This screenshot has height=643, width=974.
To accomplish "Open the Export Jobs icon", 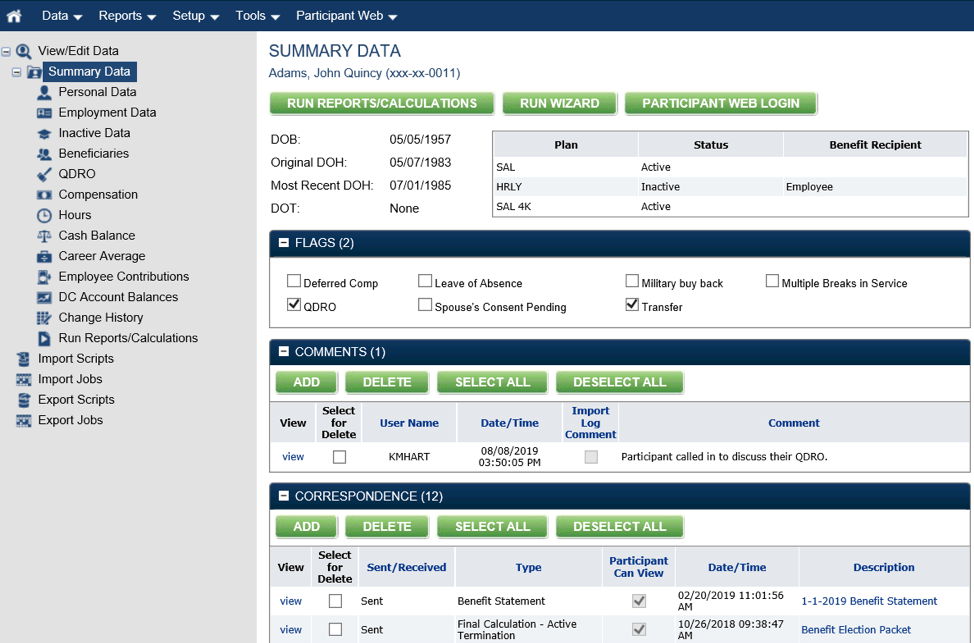I will pyautogui.click(x=22, y=419).
